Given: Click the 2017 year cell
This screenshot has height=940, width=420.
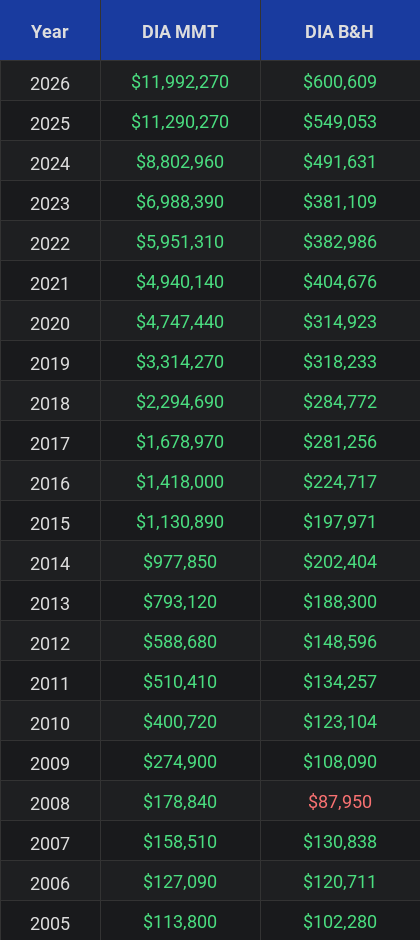Looking at the screenshot, I should (50, 442).
